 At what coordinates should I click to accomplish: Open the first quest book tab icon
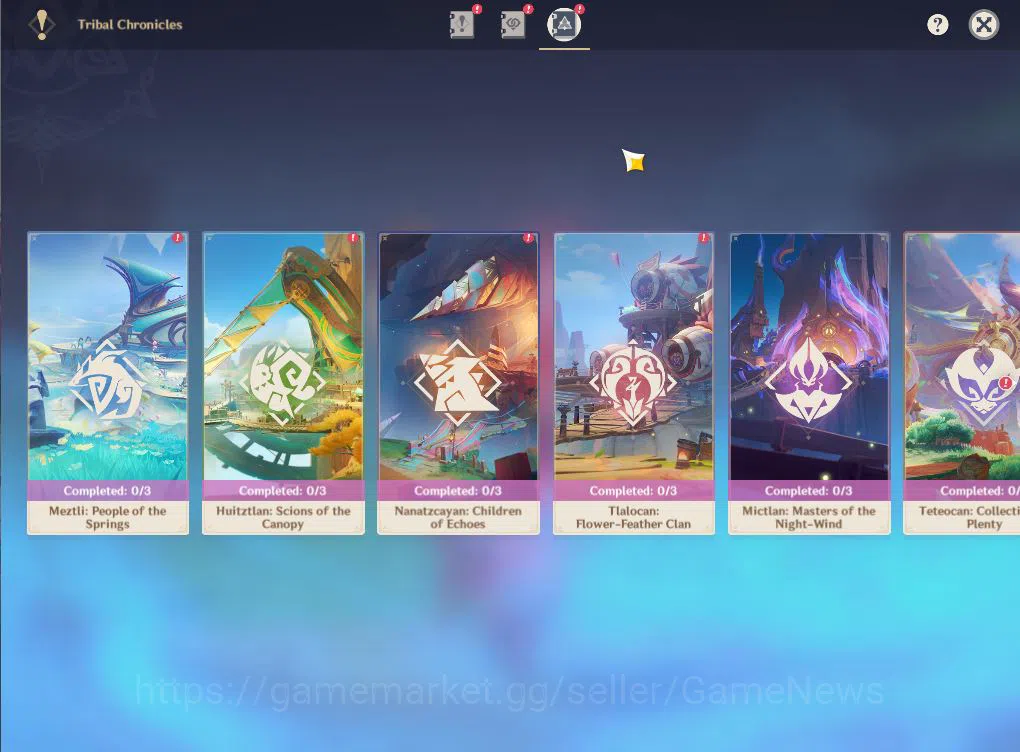click(462, 25)
